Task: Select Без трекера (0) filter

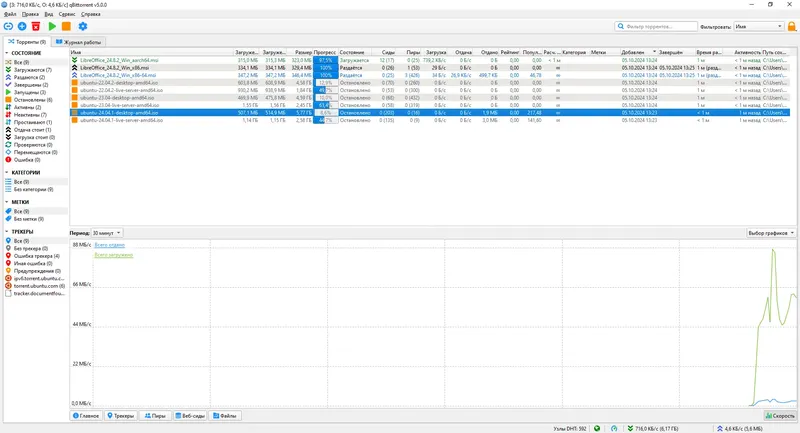Action: pyautogui.click(x=31, y=248)
